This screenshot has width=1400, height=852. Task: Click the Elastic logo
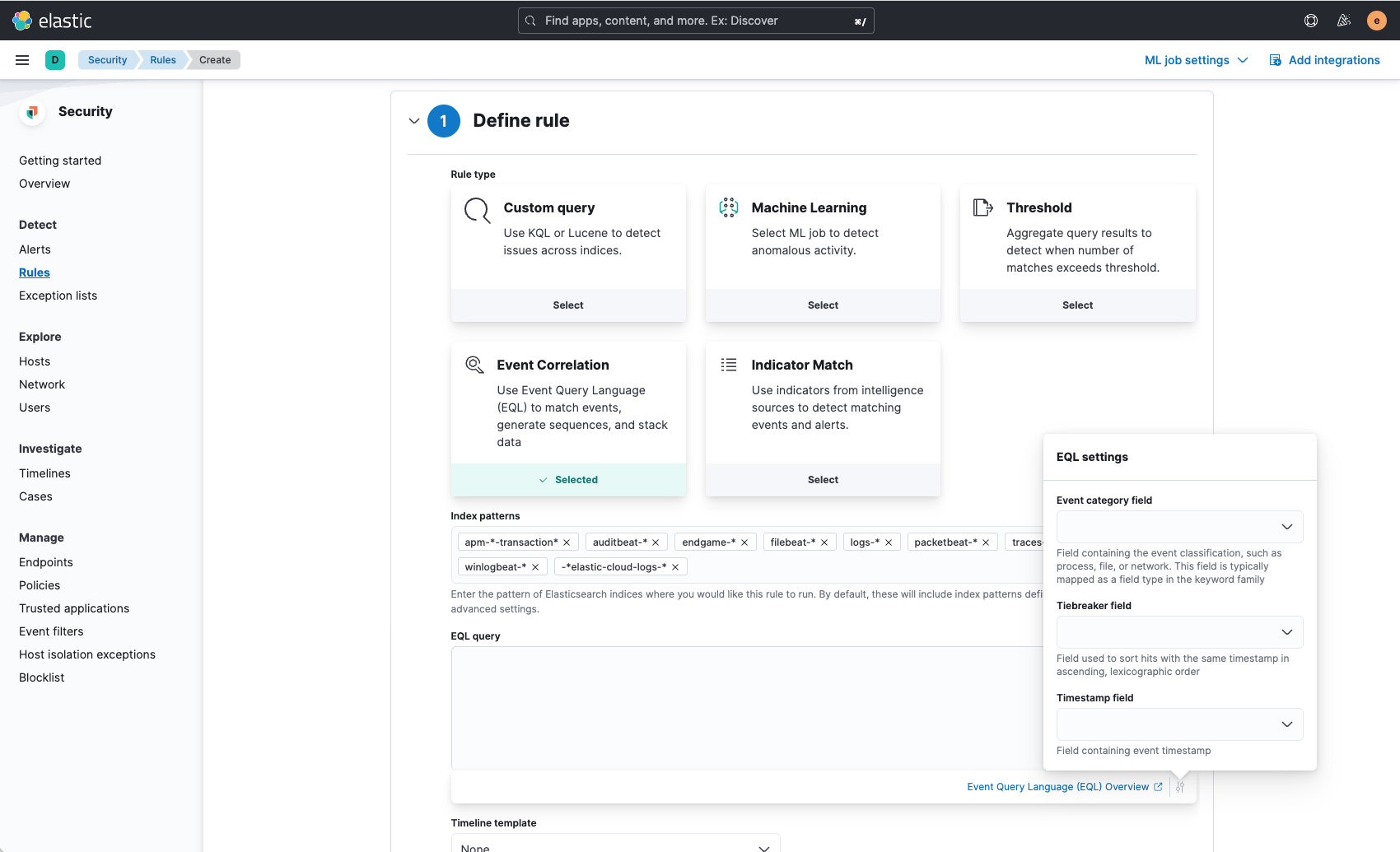coord(52,21)
